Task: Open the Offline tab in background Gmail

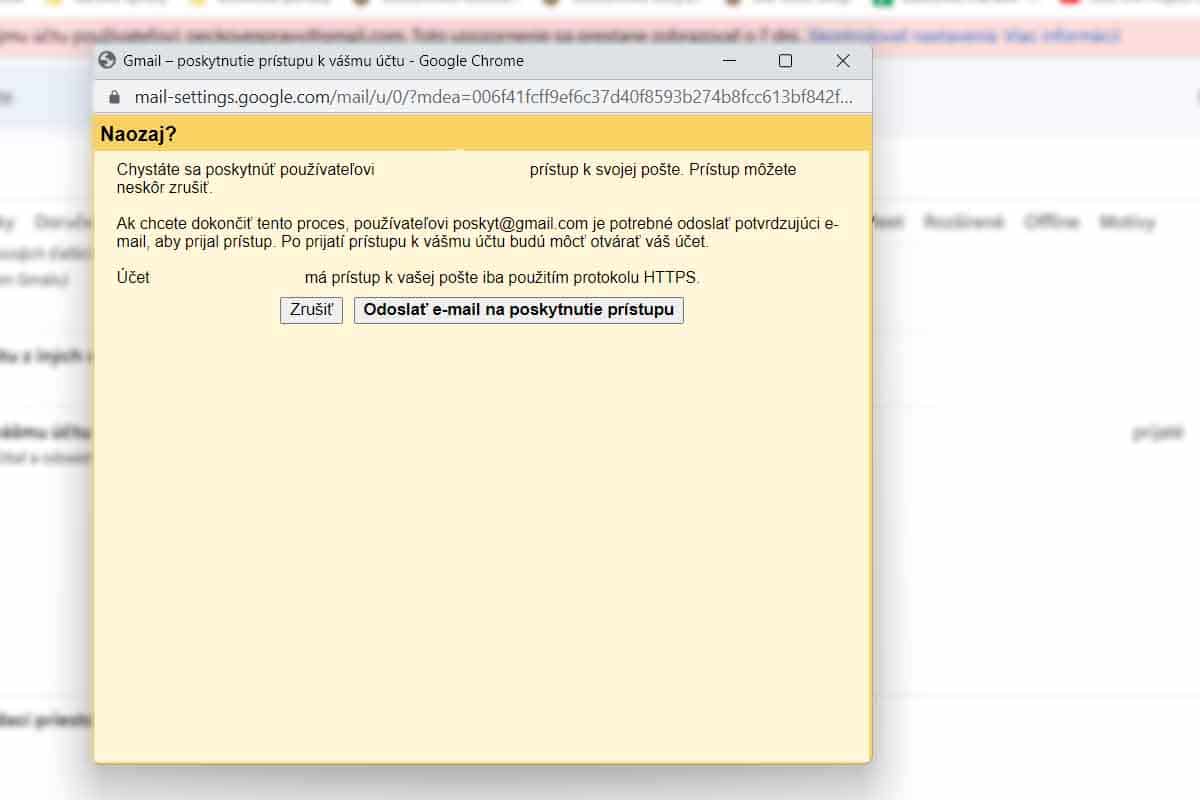Action: (1051, 222)
